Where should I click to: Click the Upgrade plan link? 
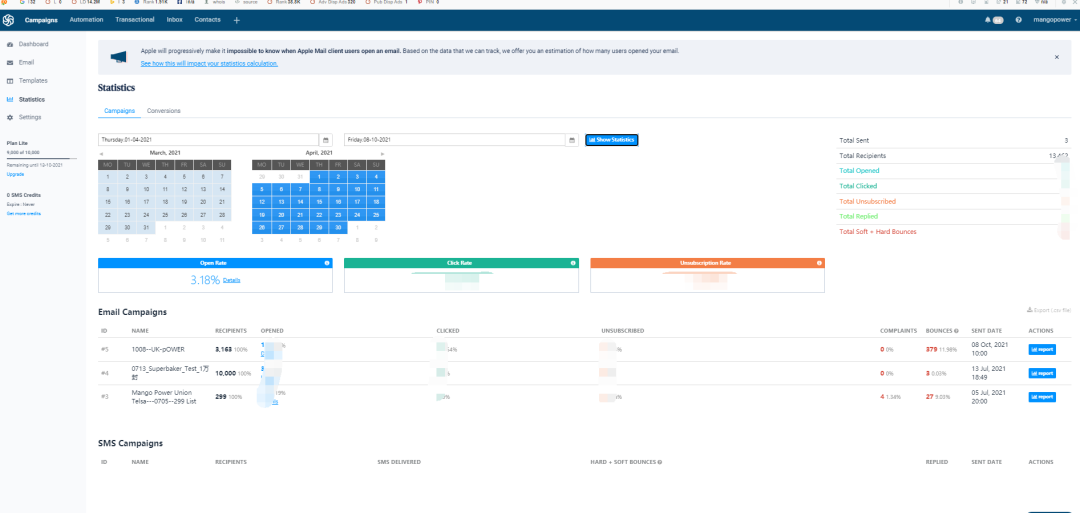tap(15, 174)
